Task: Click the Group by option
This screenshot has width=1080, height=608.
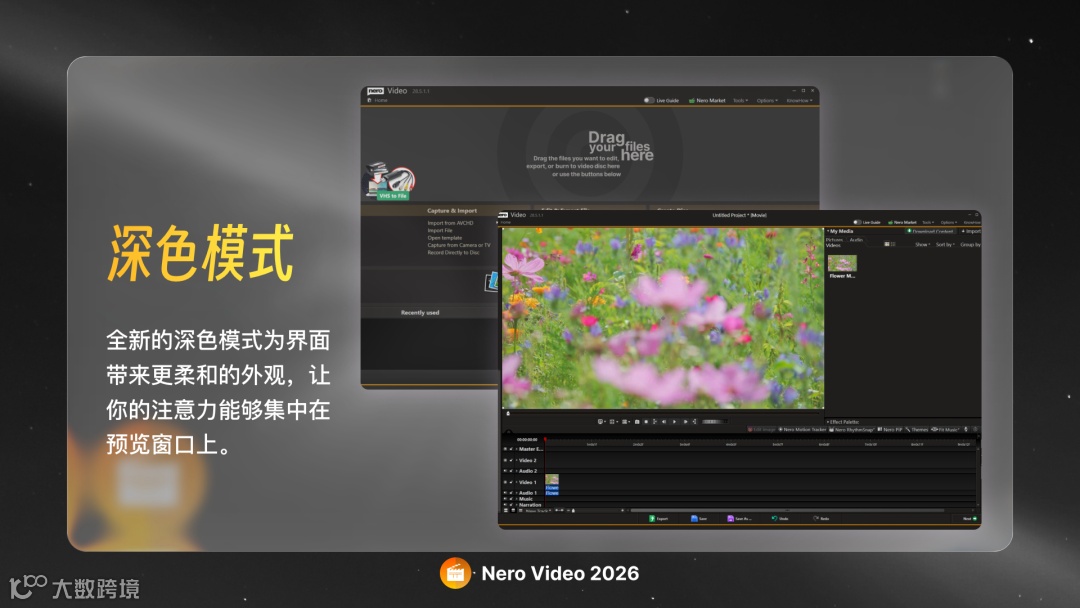Action: [970, 244]
